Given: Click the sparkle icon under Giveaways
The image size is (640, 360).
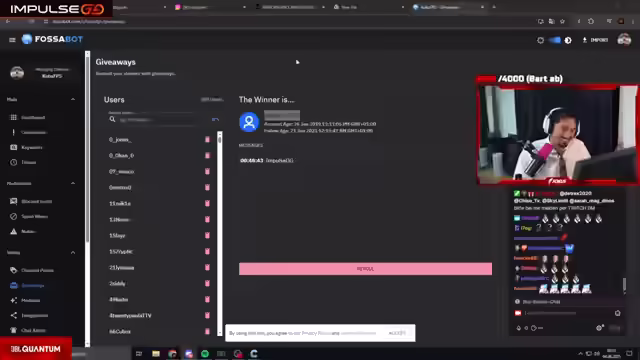Looking at the screenshot, I should click(x=13, y=300).
